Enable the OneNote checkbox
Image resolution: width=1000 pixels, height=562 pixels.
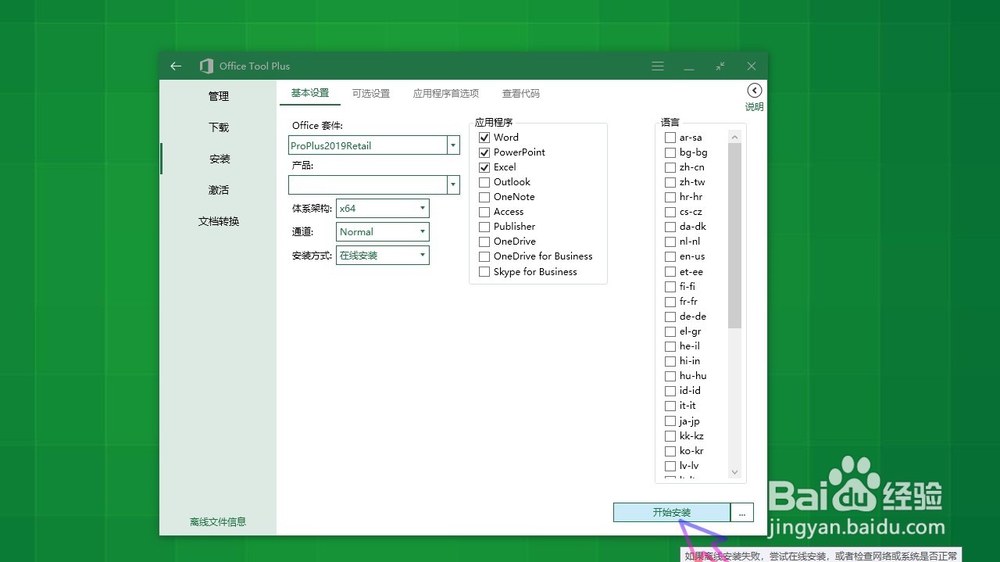484,197
